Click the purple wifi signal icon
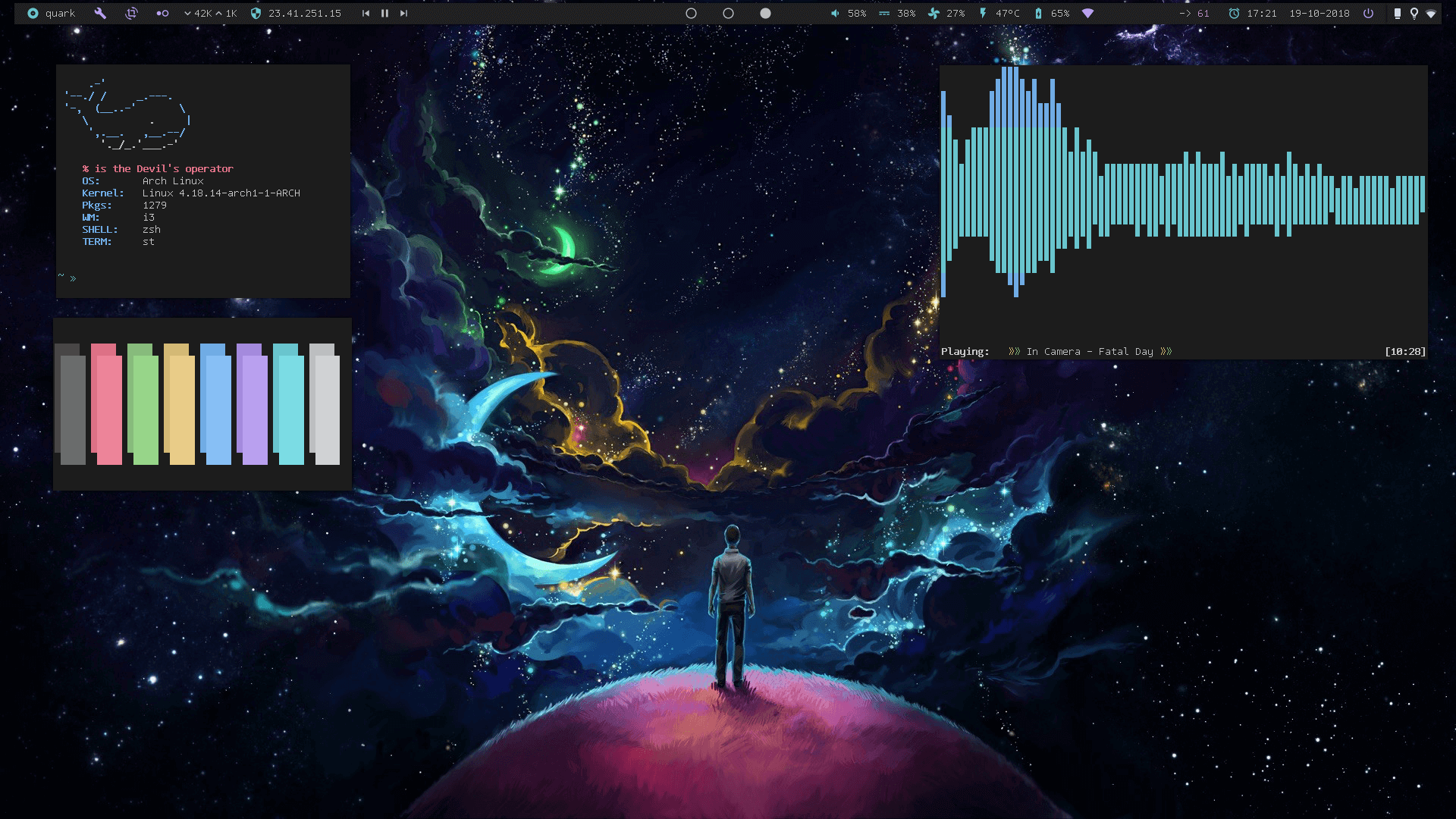Image resolution: width=1456 pixels, height=819 pixels. [x=1087, y=14]
